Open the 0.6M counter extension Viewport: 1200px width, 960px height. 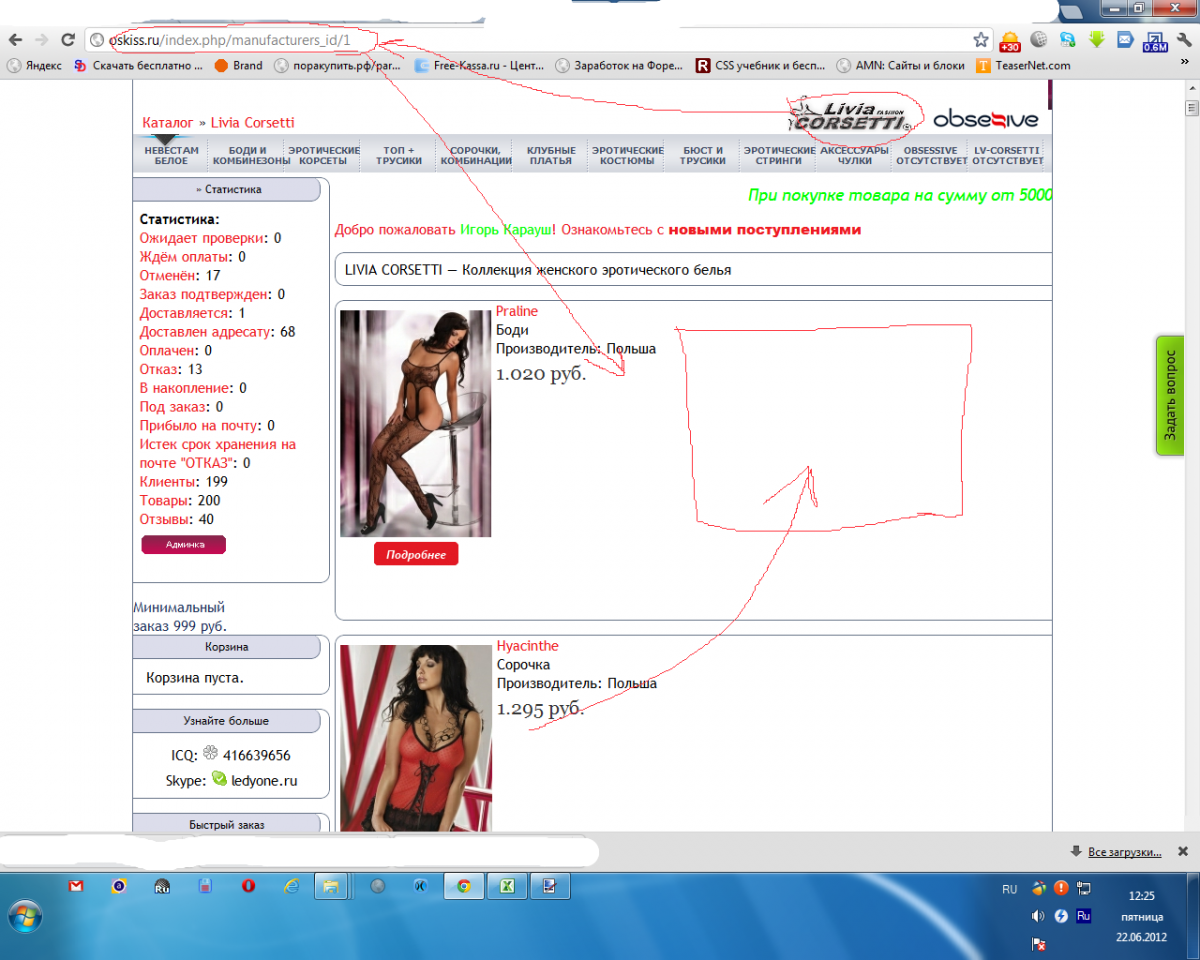click(1154, 41)
